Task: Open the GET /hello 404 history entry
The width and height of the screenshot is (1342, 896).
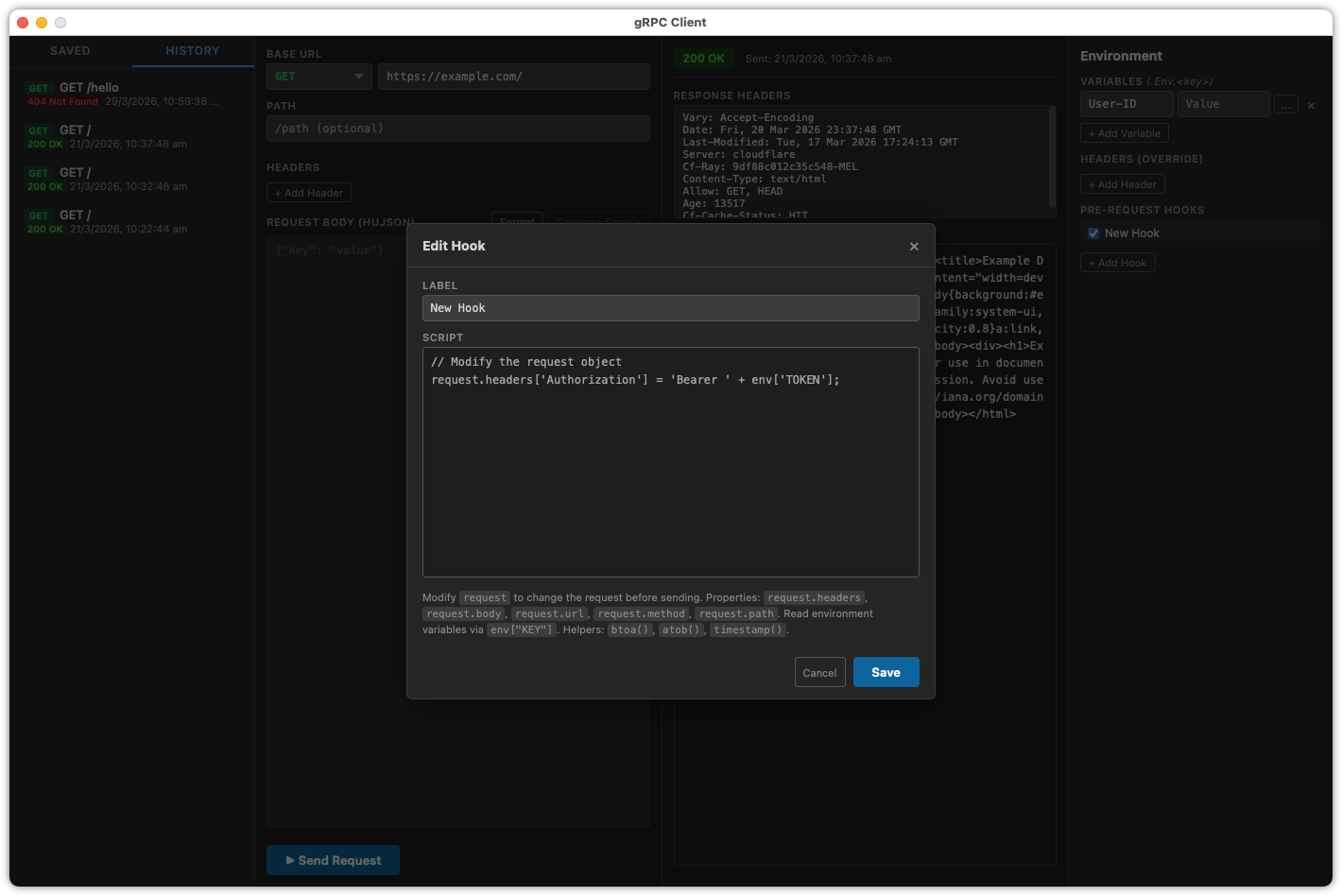Action: pyautogui.click(x=132, y=94)
